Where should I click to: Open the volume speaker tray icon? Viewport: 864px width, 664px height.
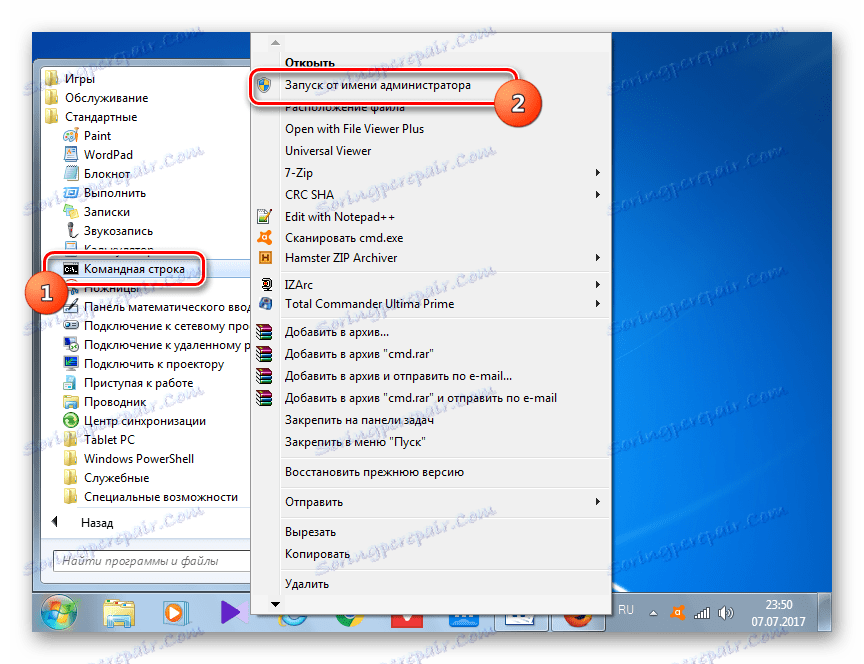[x=726, y=613]
